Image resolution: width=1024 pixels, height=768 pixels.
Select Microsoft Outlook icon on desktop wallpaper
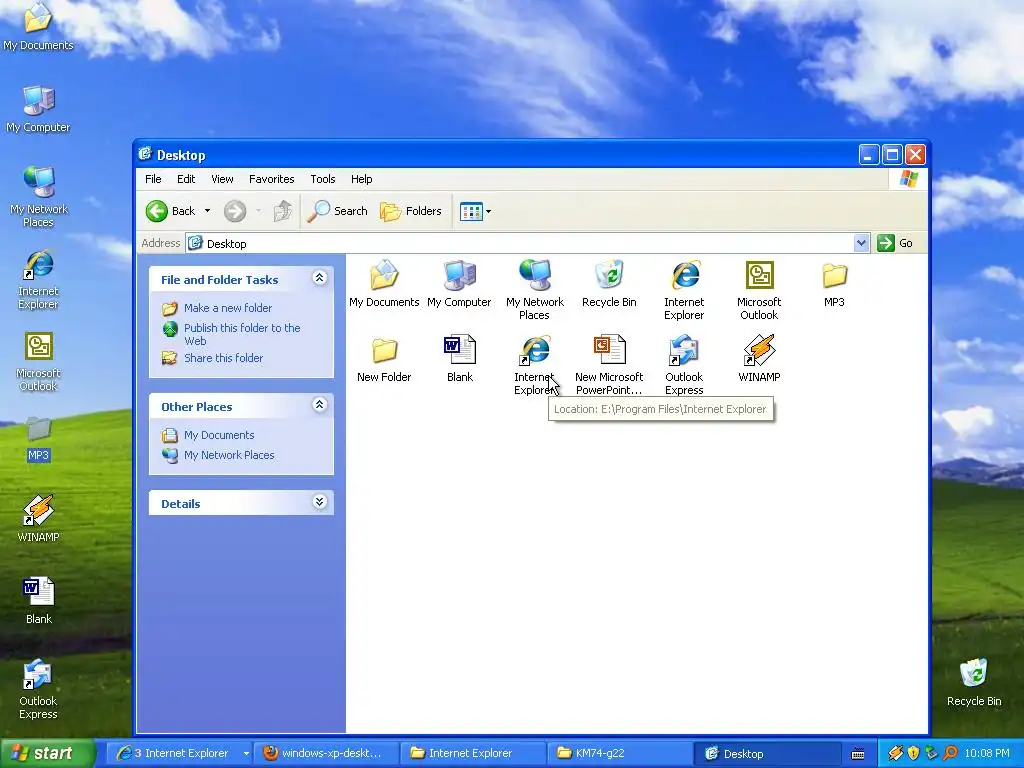tap(39, 361)
